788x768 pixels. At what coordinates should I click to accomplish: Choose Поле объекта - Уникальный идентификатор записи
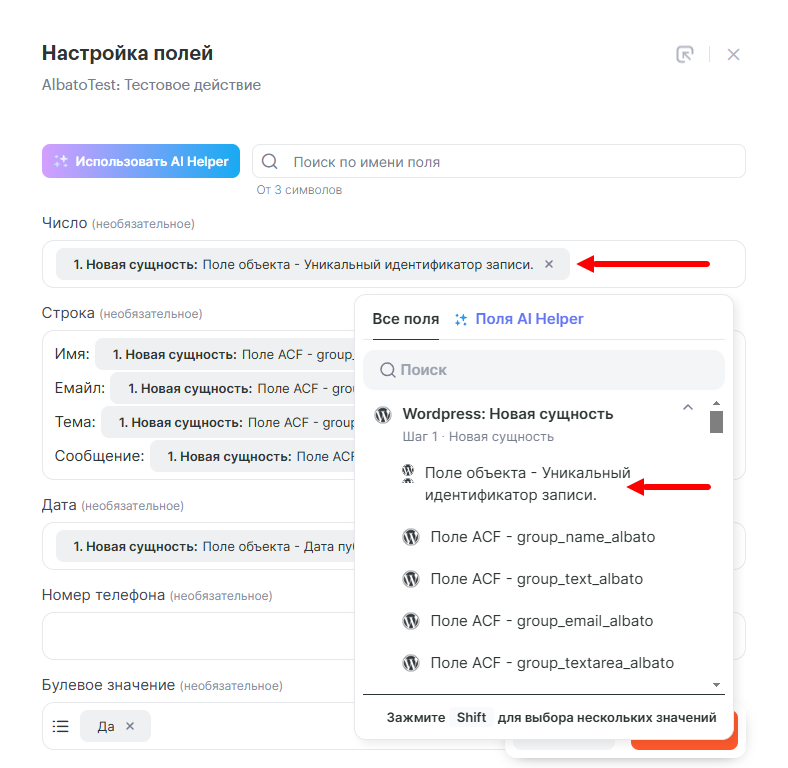527,483
